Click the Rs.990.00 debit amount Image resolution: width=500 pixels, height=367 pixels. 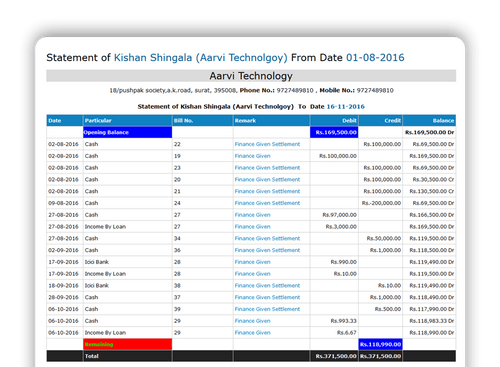[344, 262]
